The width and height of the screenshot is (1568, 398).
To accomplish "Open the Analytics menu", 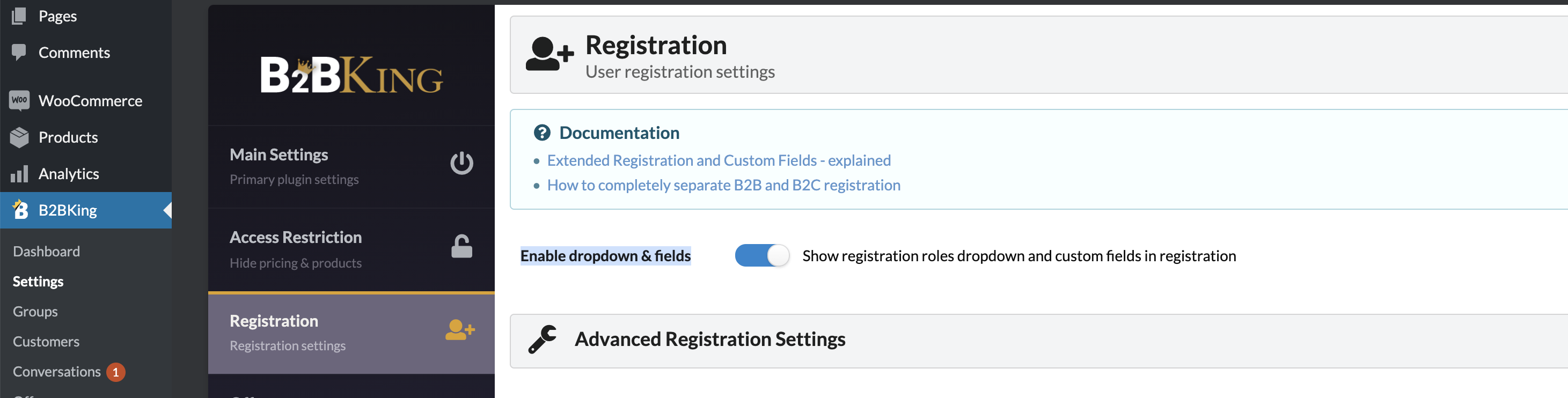I will pos(86,174).
